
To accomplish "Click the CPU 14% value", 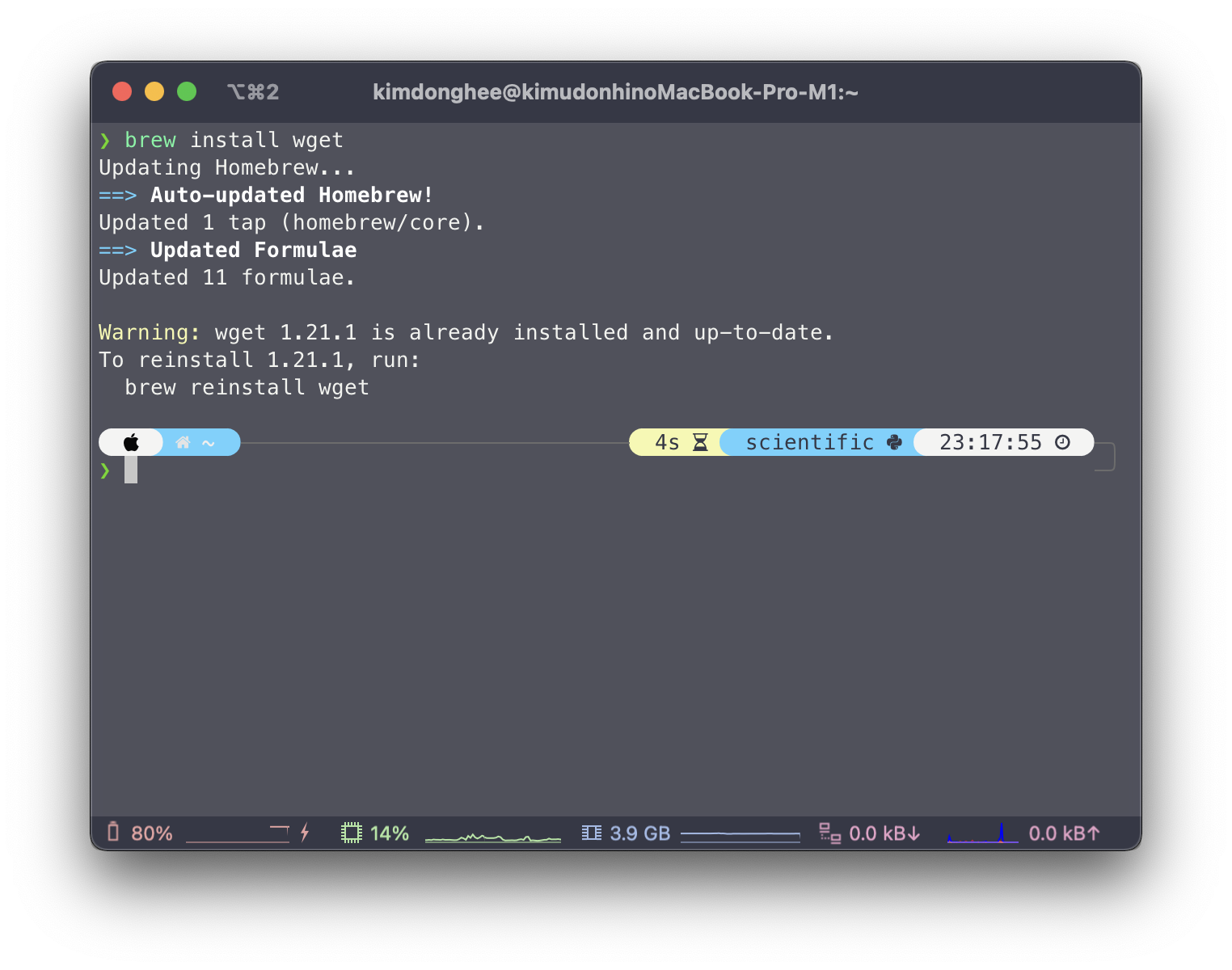I will click(390, 833).
